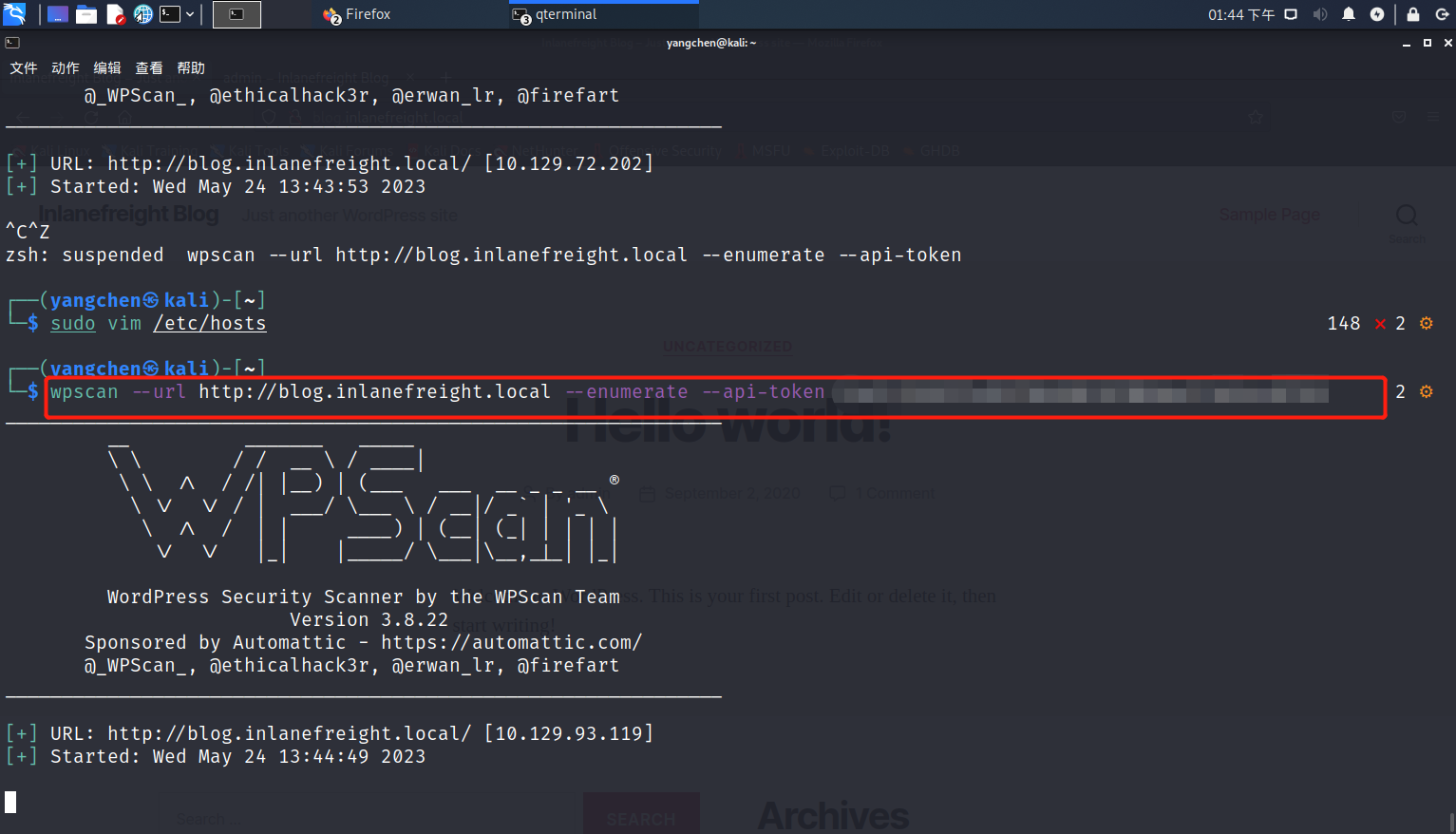
Task: Select the workspace switcher thumbnail
Action: click(236, 14)
